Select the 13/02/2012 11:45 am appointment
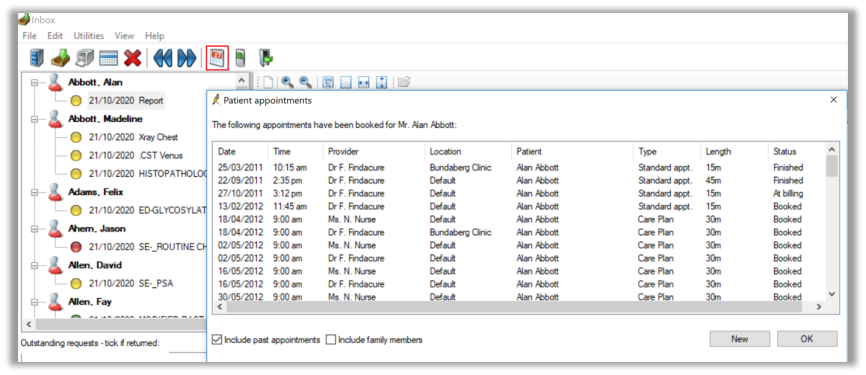866x375 pixels. pos(520,206)
